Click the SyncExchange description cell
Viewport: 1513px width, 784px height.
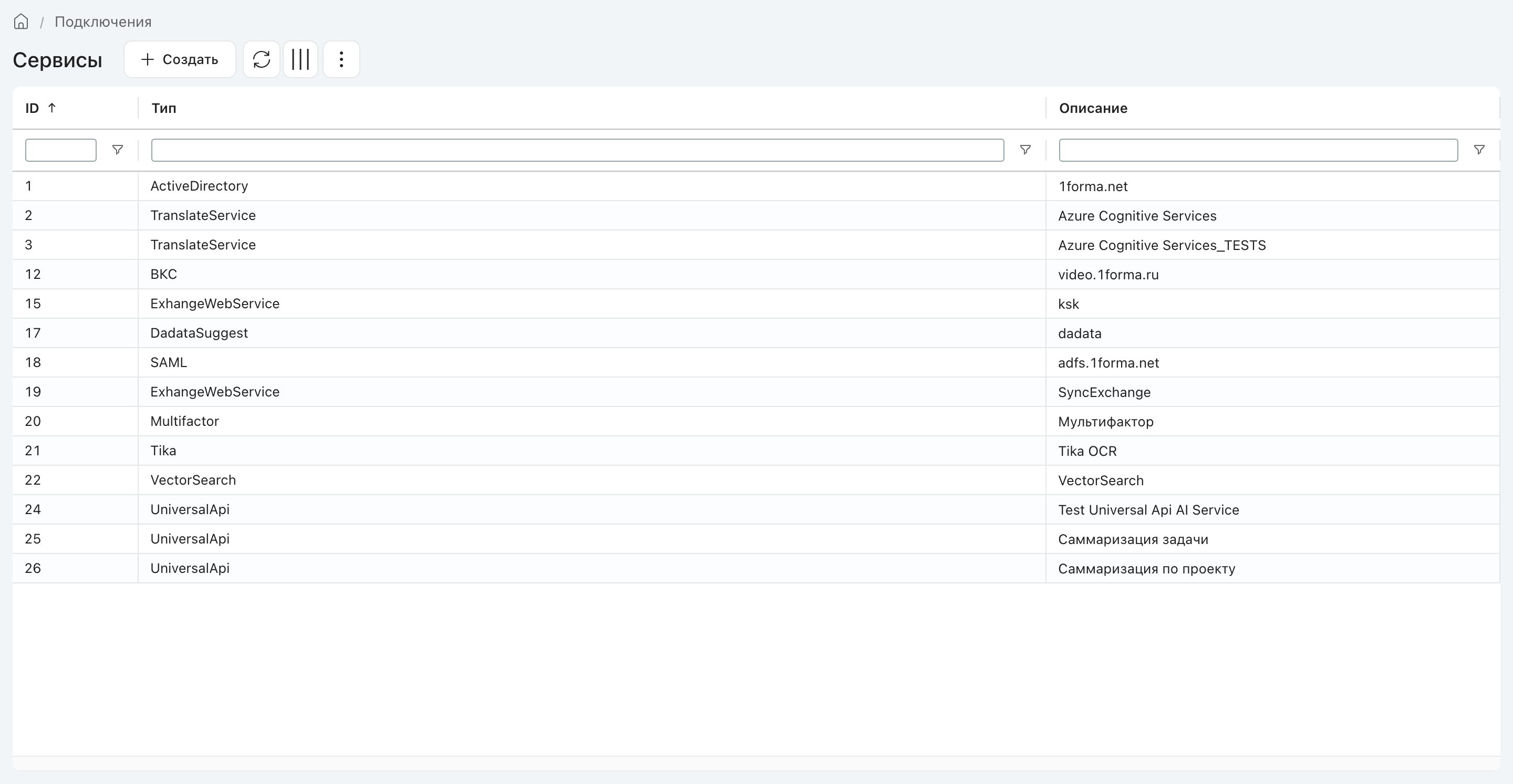pyautogui.click(x=1272, y=392)
